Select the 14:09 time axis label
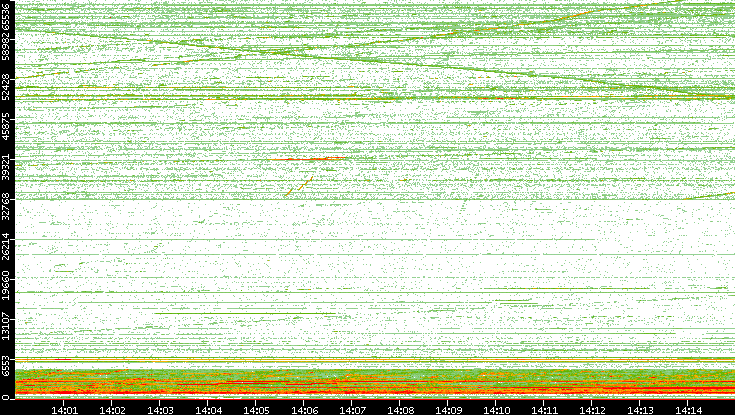The height and width of the screenshot is (415, 735). [x=448, y=410]
